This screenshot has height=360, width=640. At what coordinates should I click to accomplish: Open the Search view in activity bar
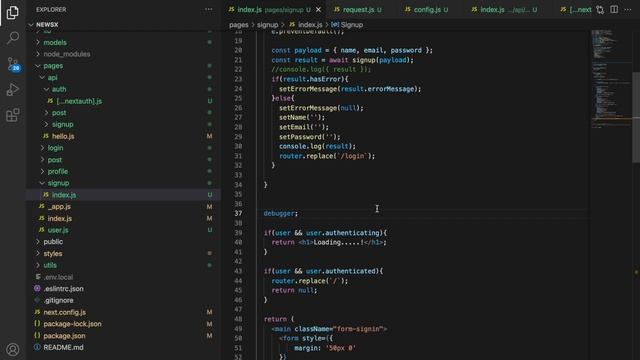(x=13, y=38)
